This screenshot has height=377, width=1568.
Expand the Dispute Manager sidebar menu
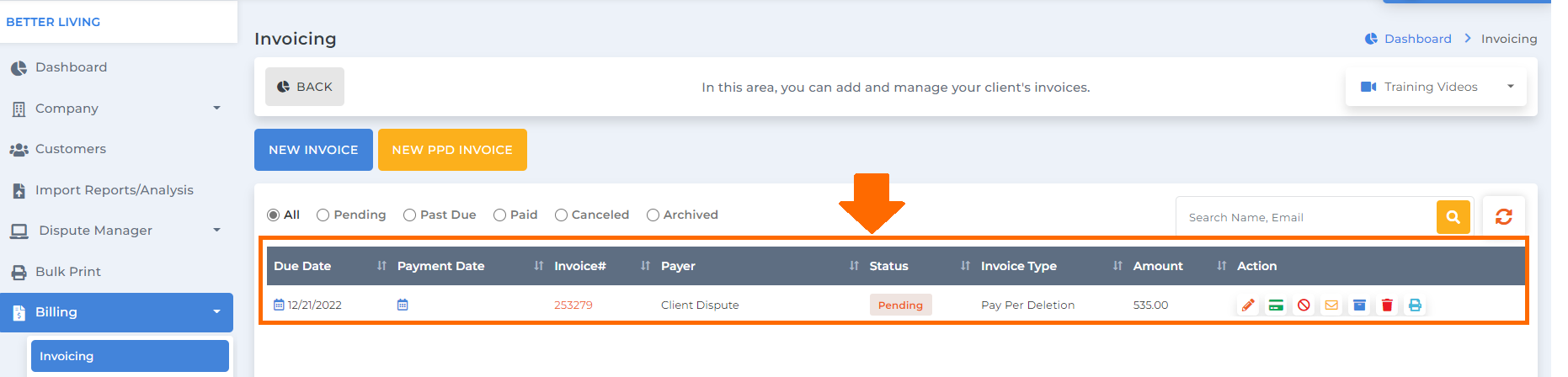pos(116,231)
